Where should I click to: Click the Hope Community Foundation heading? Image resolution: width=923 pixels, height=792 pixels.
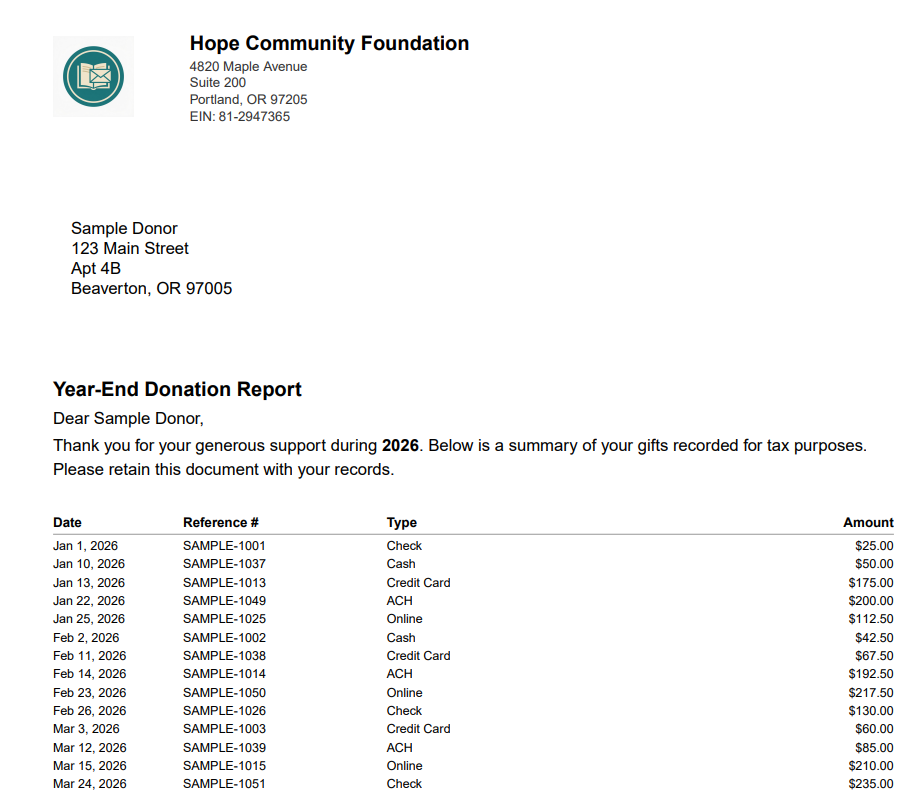click(x=329, y=44)
